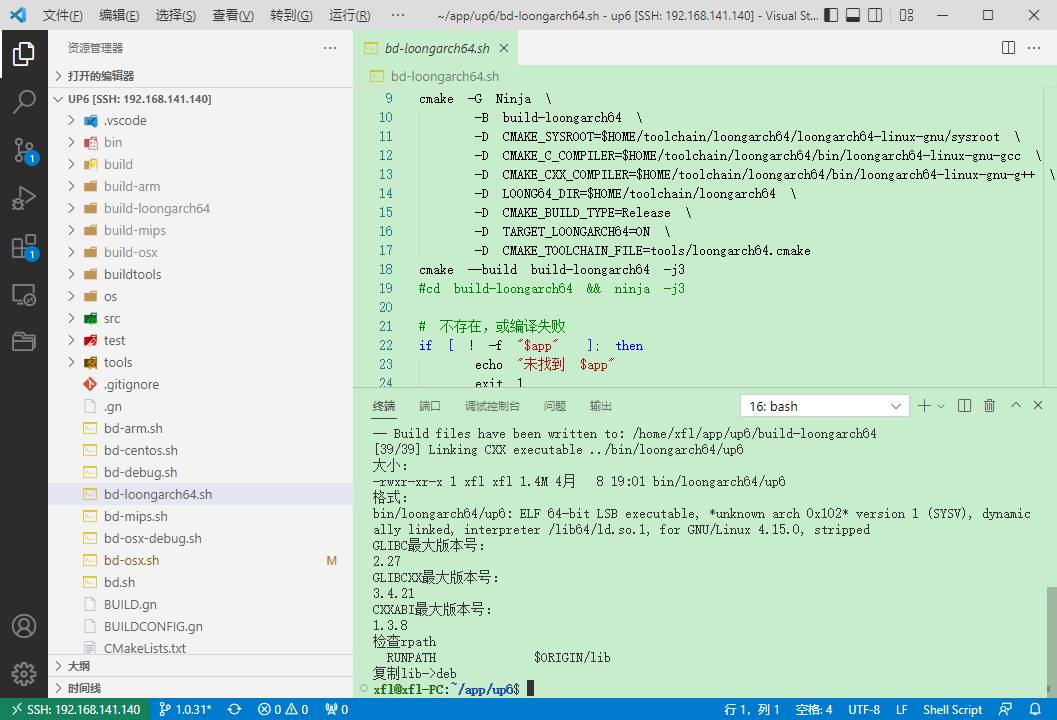Click the SSH: 192.168.141.140 remote indicator

75,709
